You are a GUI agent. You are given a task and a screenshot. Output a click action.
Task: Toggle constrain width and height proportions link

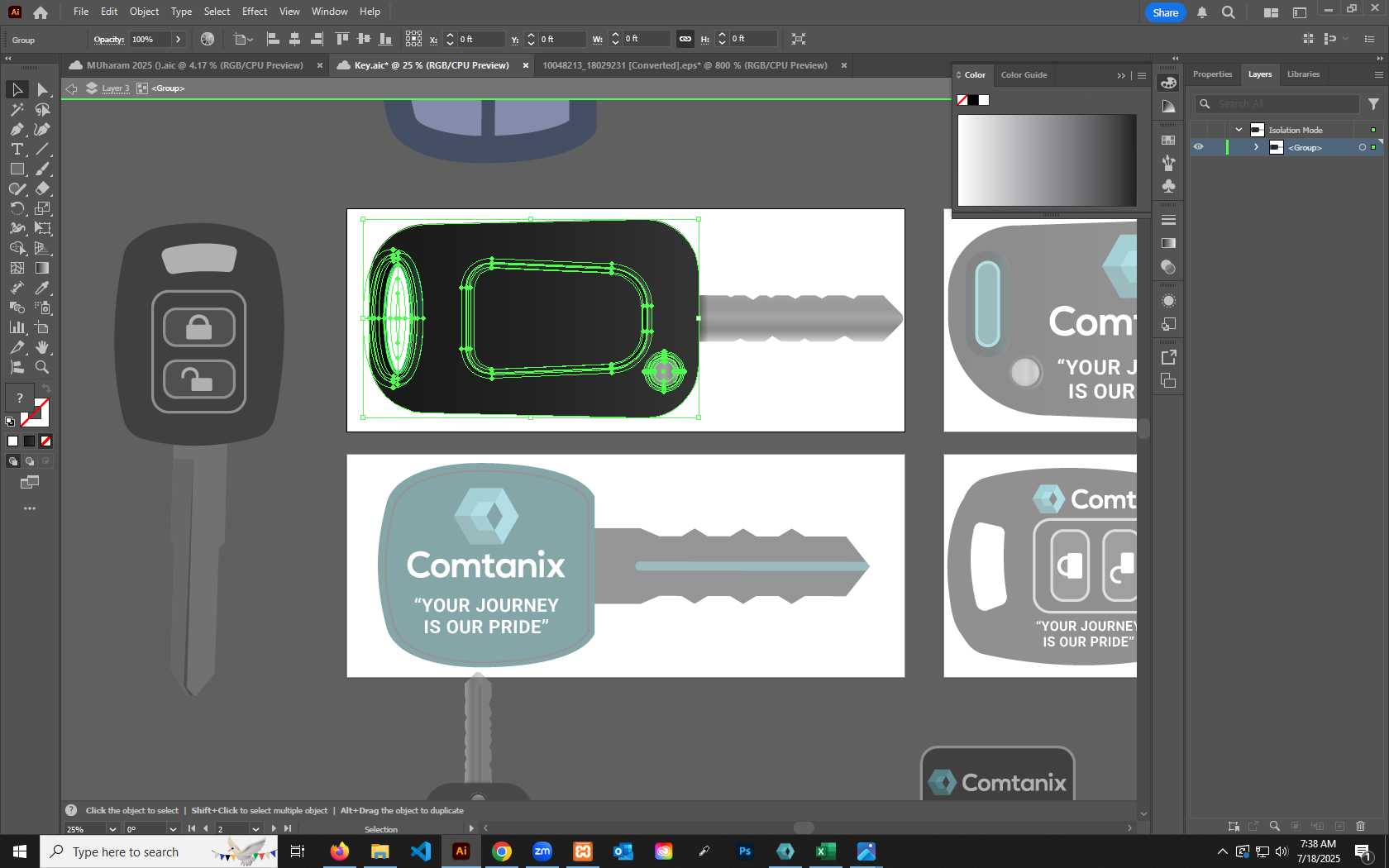[685, 39]
